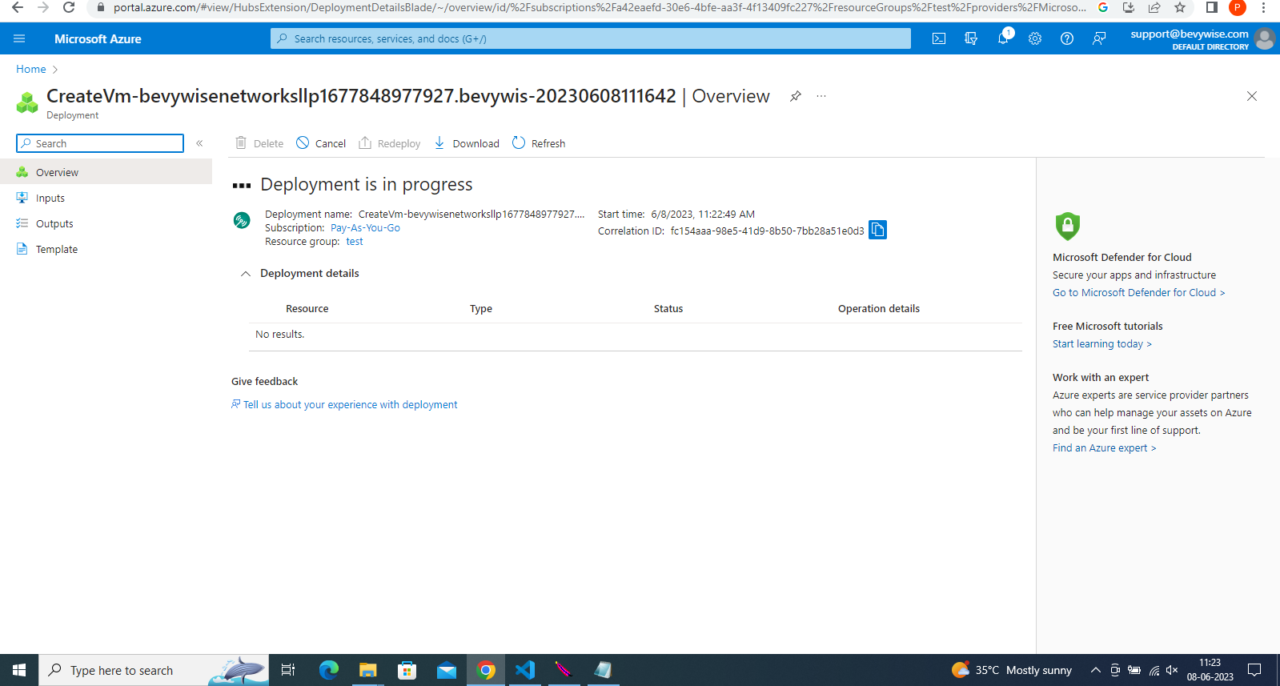Open Chrome's three-dot menu
Screen dimensions: 1280x686
point(1264,7)
